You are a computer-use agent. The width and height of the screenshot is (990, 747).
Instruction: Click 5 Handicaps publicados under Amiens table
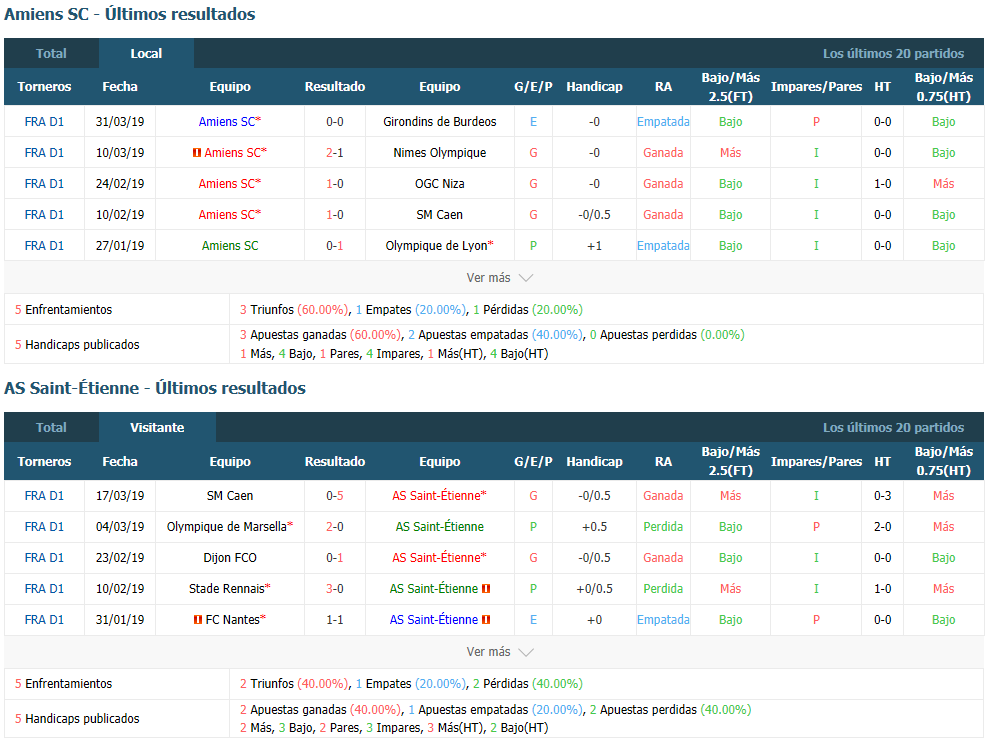coord(77,344)
